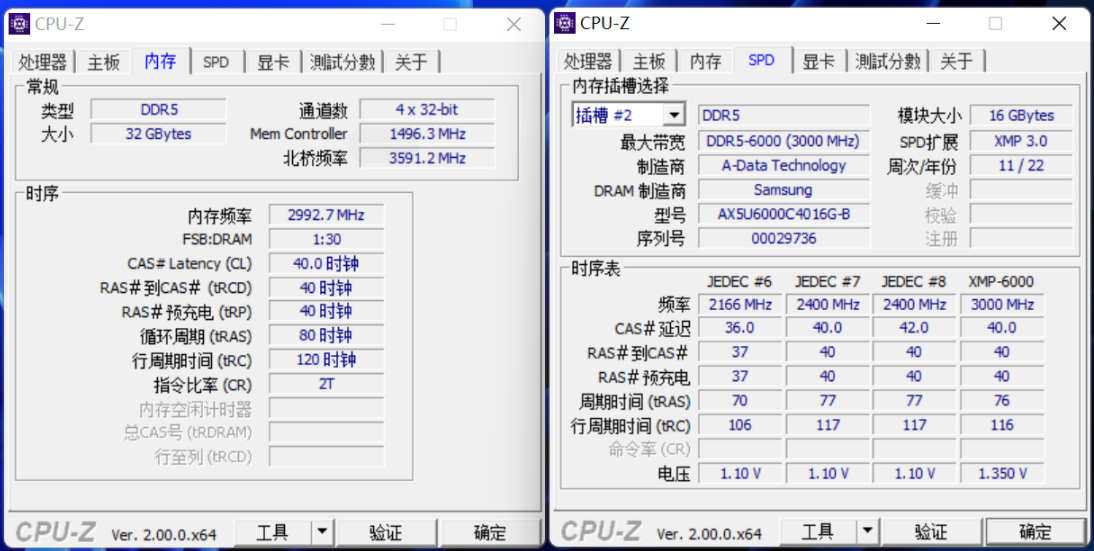This screenshot has height=551, width=1094.
Task: Open 显卡 tab in left CPU-Z window
Action: [274, 62]
